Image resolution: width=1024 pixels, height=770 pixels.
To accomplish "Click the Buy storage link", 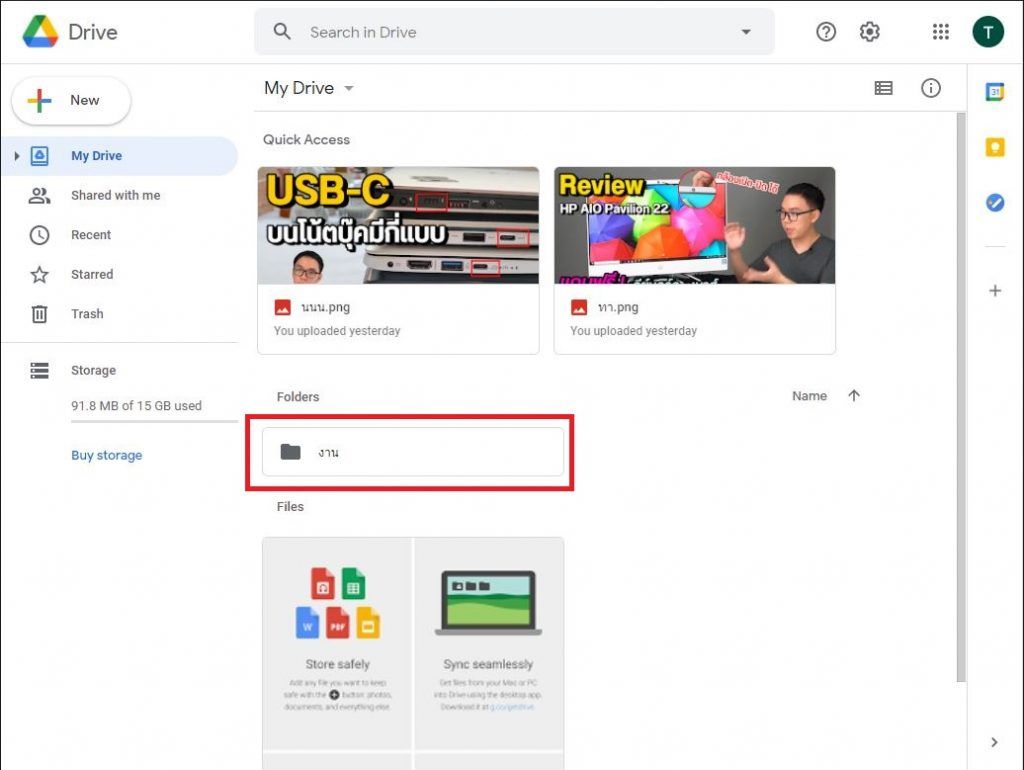I will (106, 455).
